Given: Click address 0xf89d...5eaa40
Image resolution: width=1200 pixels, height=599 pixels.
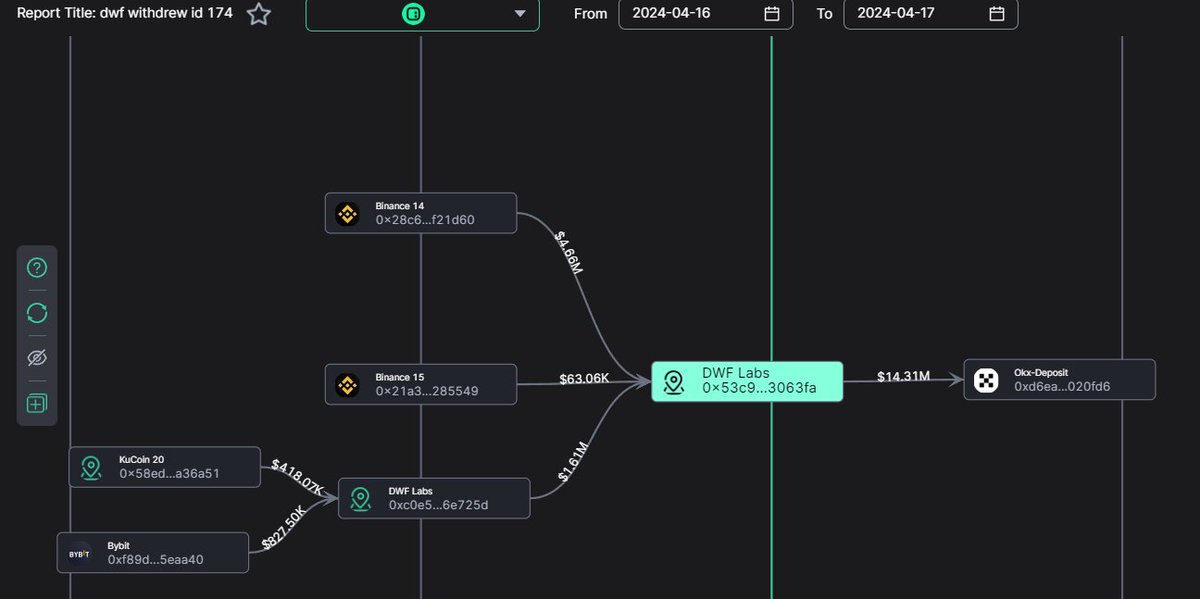Looking at the screenshot, I should (x=156, y=559).
